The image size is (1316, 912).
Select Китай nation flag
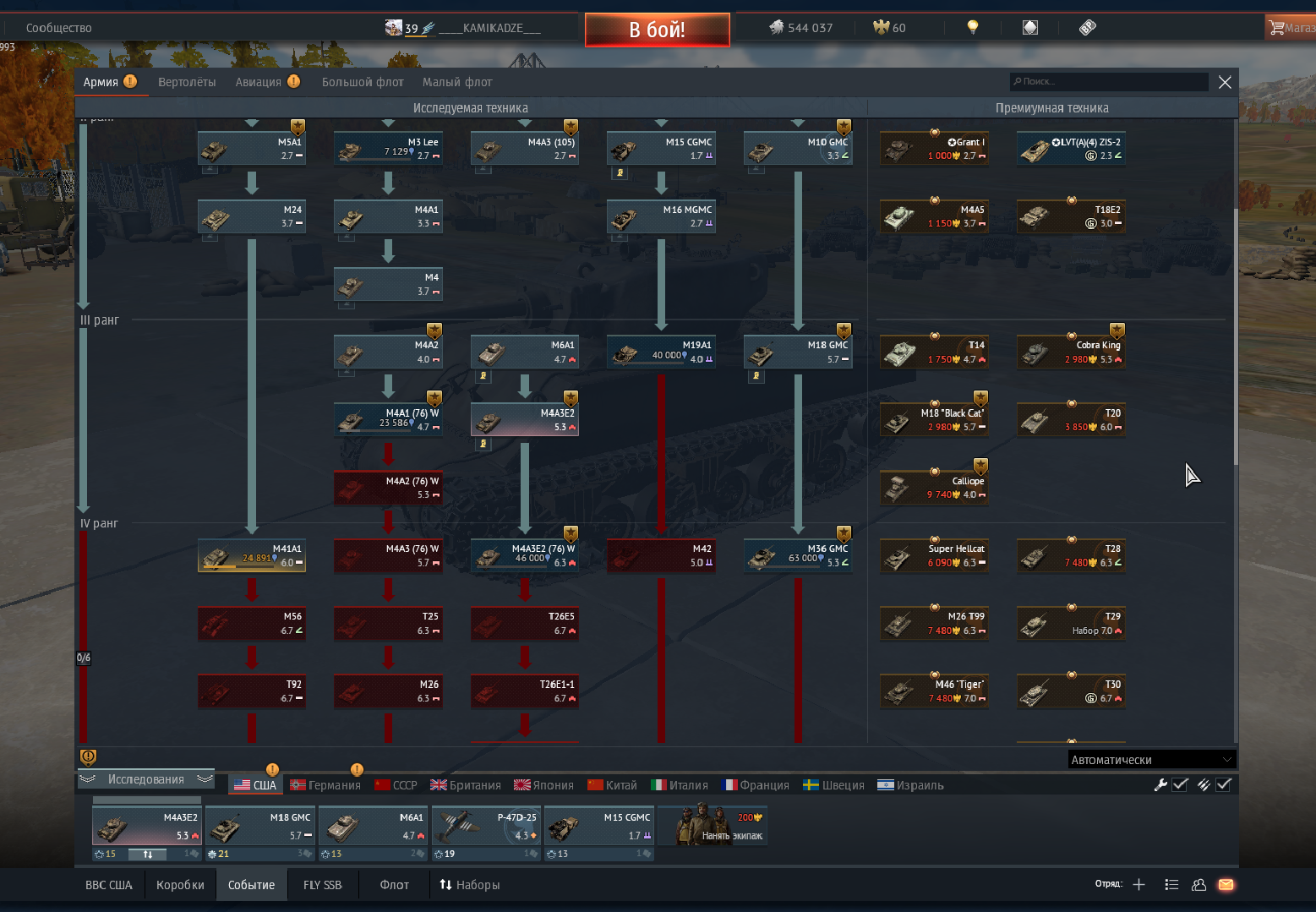tap(612, 785)
